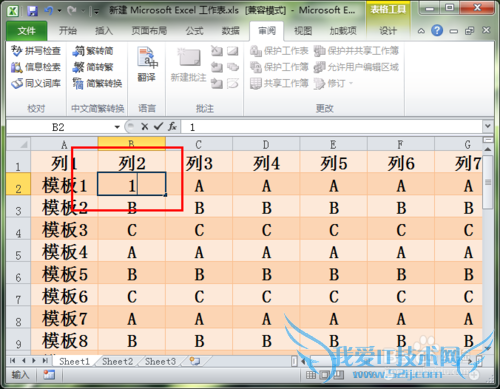Open the Customize Quick Access Toolbar dropdown

pyautogui.click(x=96, y=12)
